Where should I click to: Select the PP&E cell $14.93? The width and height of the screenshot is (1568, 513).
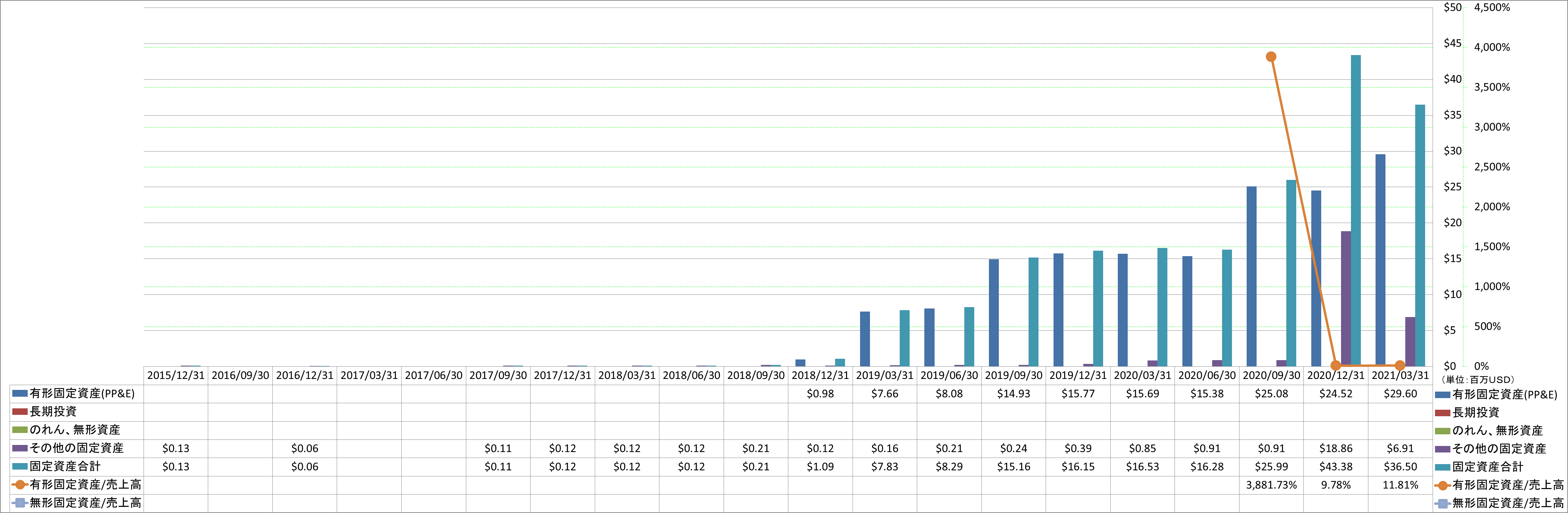(x=1014, y=394)
